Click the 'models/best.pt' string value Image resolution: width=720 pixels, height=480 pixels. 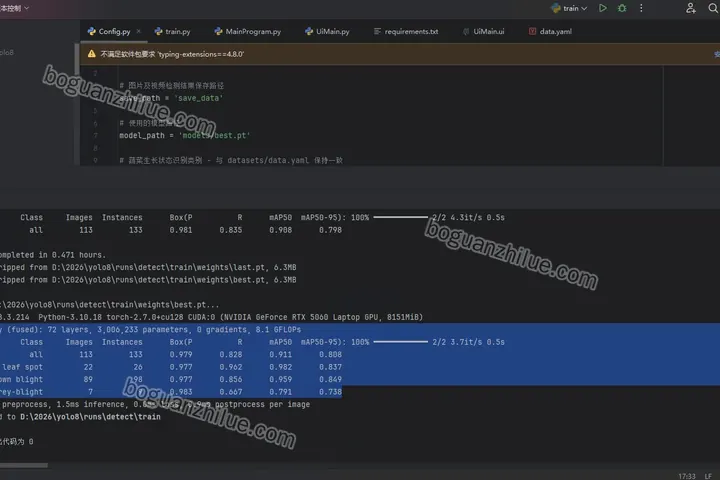click(x=214, y=136)
